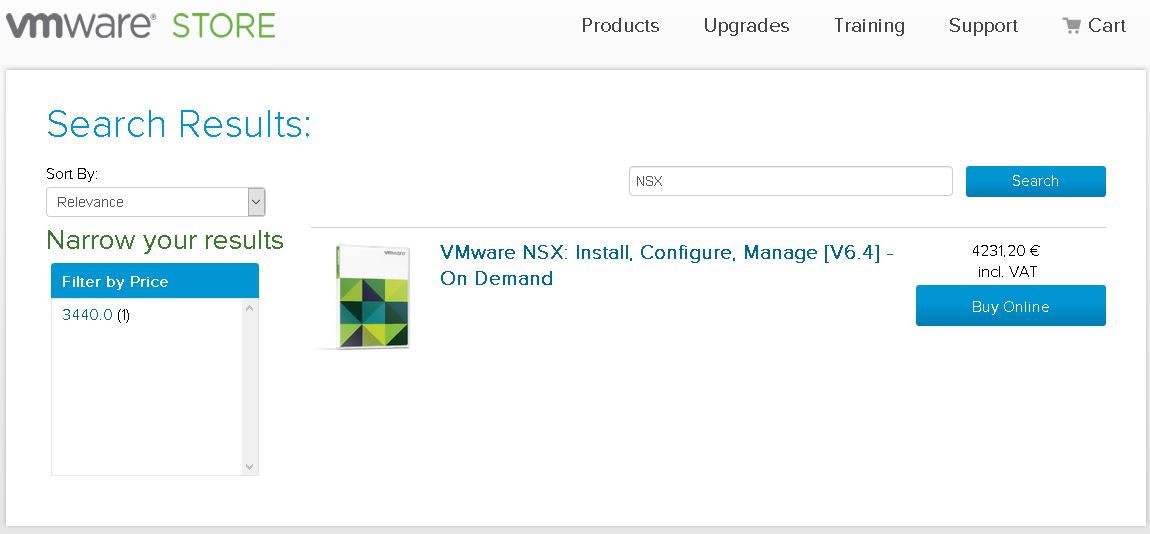This screenshot has width=1150, height=534.
Task: Go to the Upgrades menu
Action: point(746,26)
